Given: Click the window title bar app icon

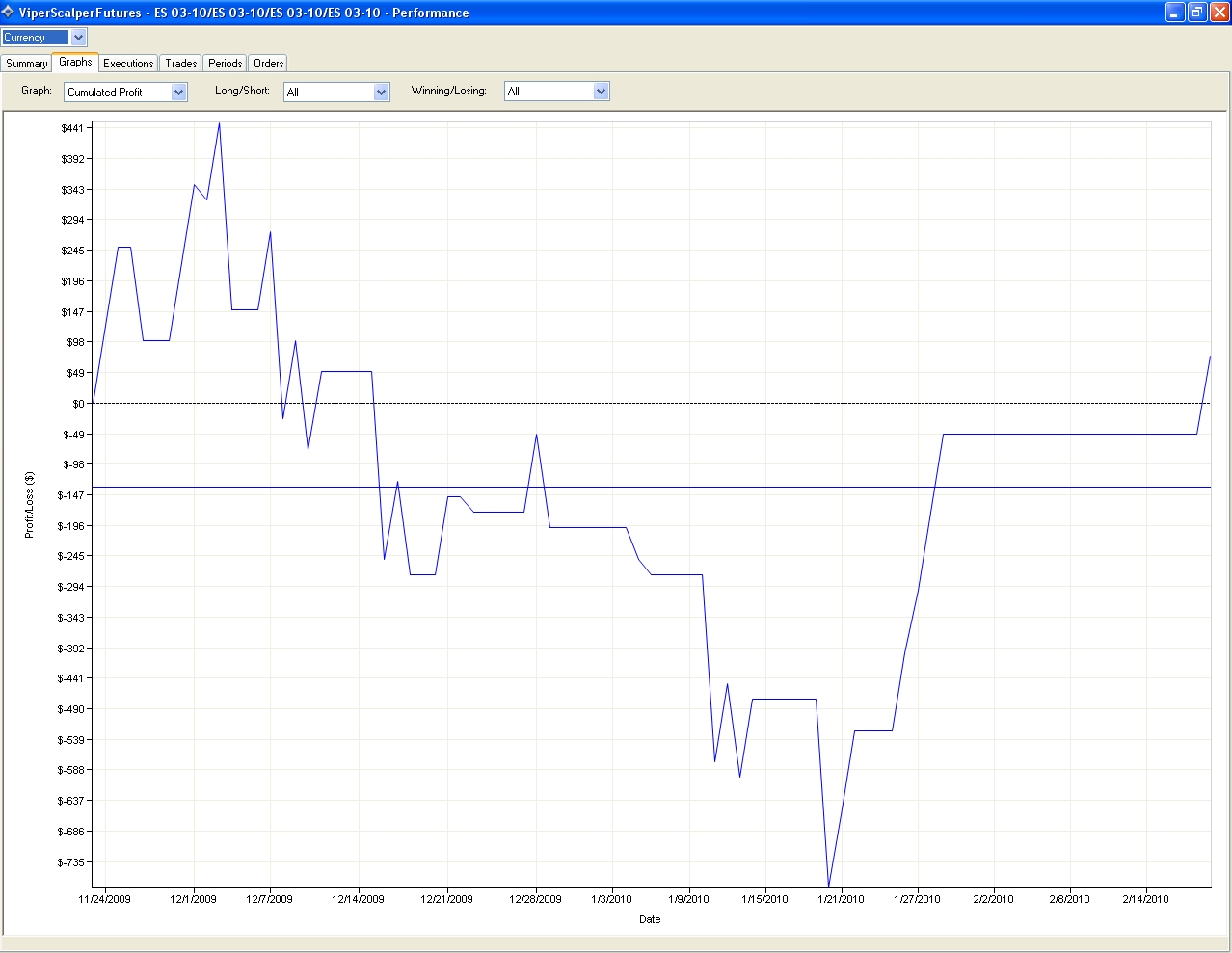Looking at the screenshot, I should 9,13.
